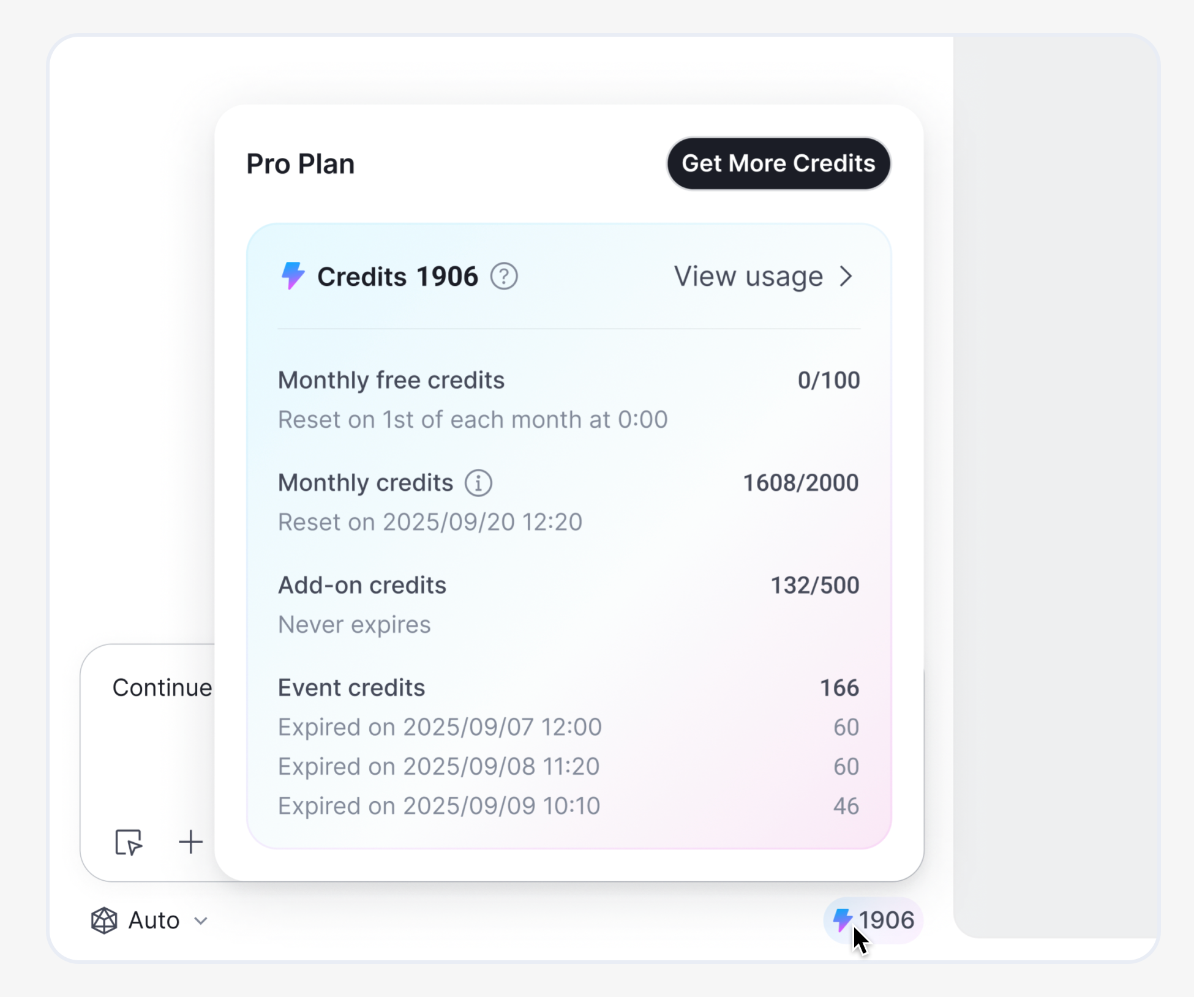This screenshot has height=1008, width=1194.
Task: Click the Event credits label
Action: click(351, 688)
